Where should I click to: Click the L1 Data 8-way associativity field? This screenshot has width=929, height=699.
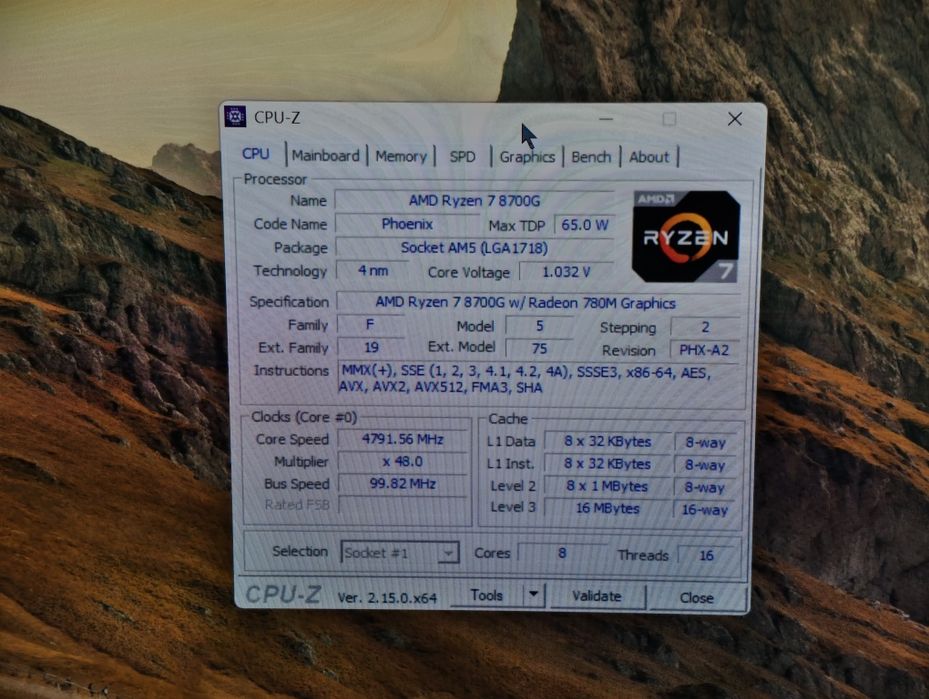point(706,443)
